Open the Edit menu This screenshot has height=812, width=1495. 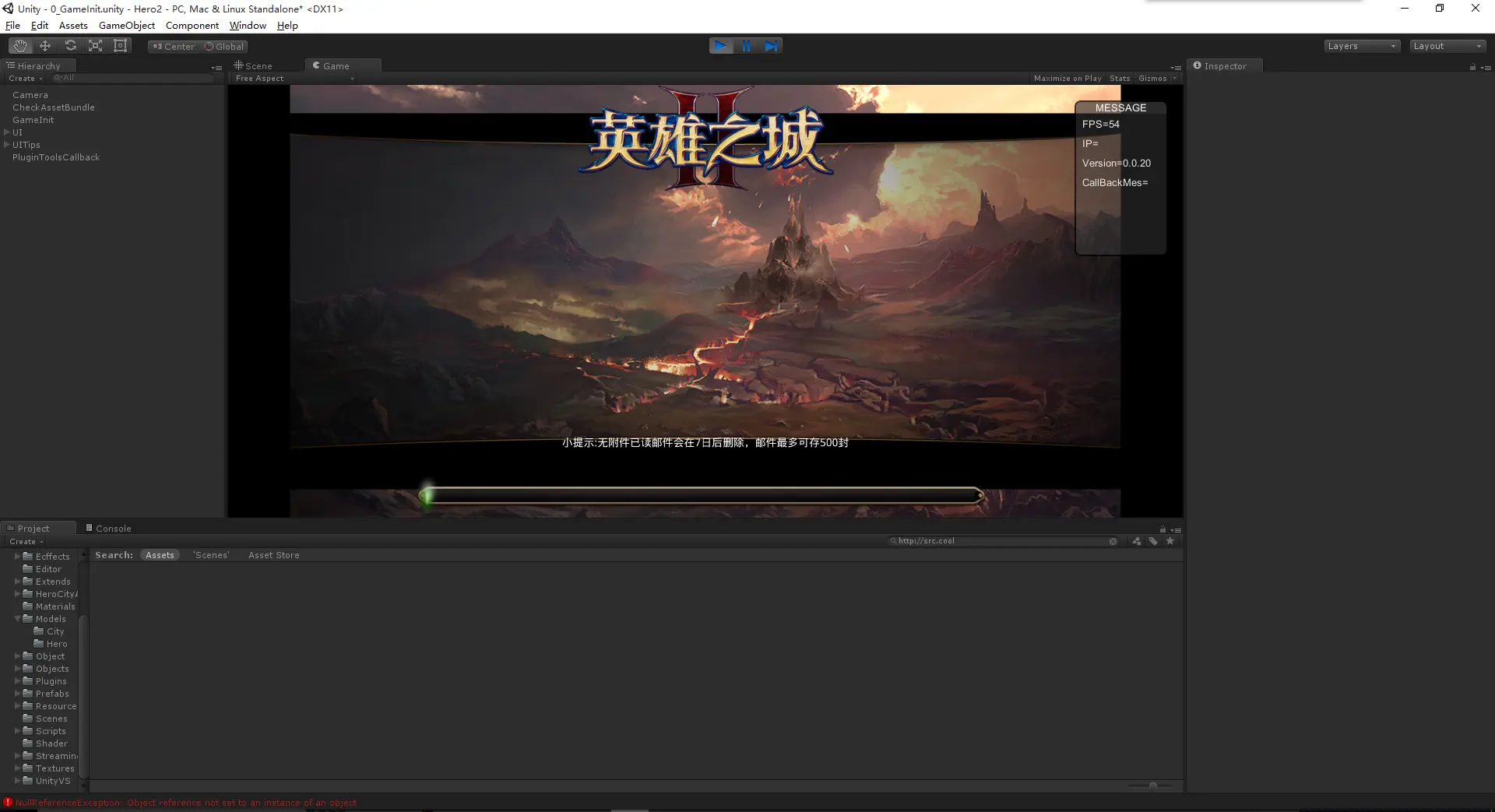click(x=40, y=26)
